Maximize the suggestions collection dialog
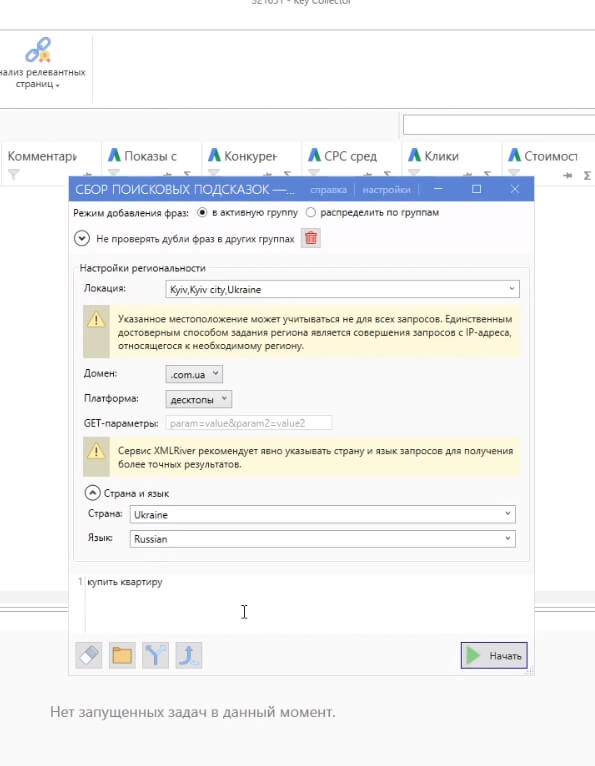 pyautogui.click(x=477, y=189)
